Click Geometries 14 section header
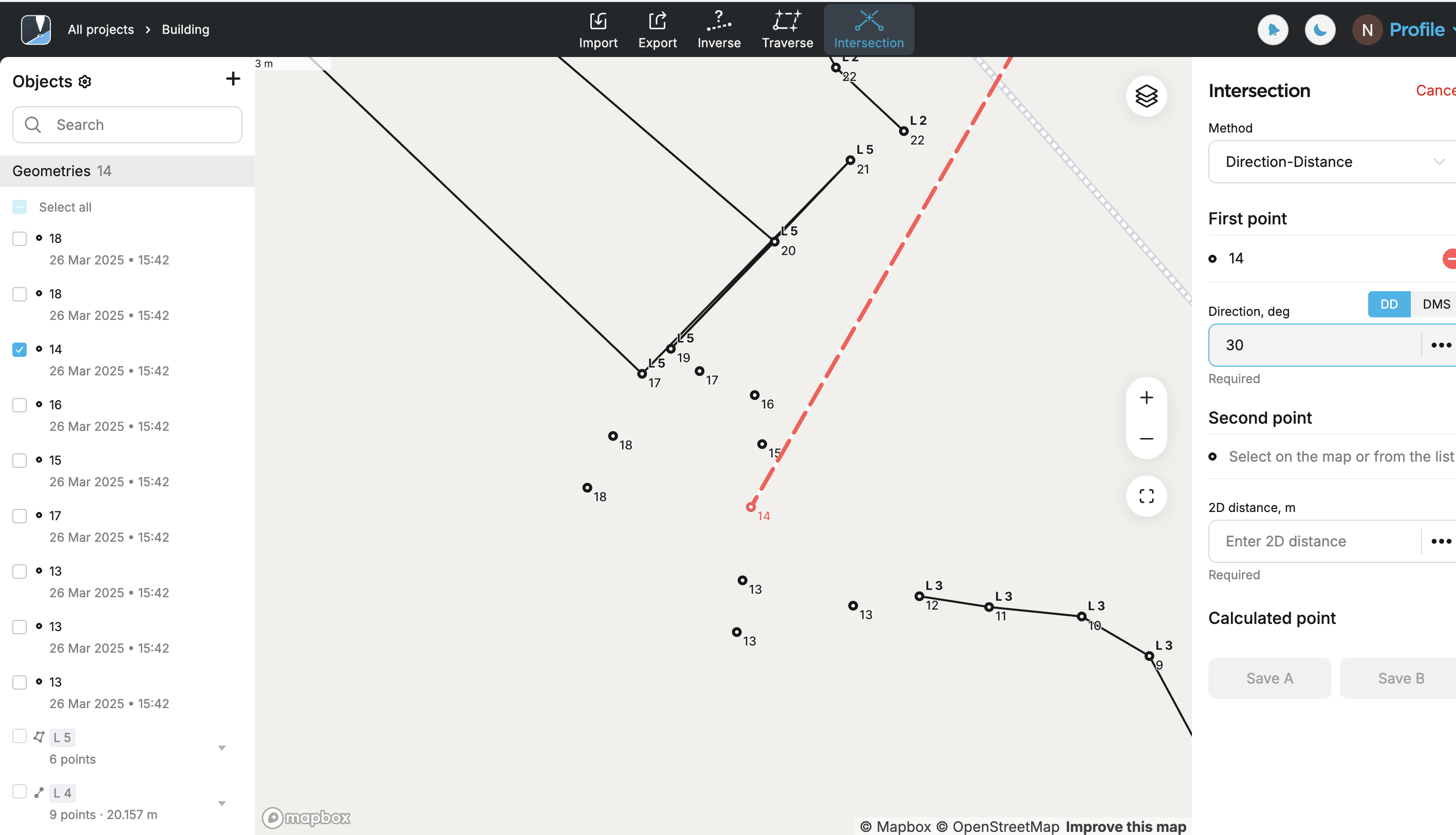The height and width of the screenshot is (835, 1456). (127, 171)
